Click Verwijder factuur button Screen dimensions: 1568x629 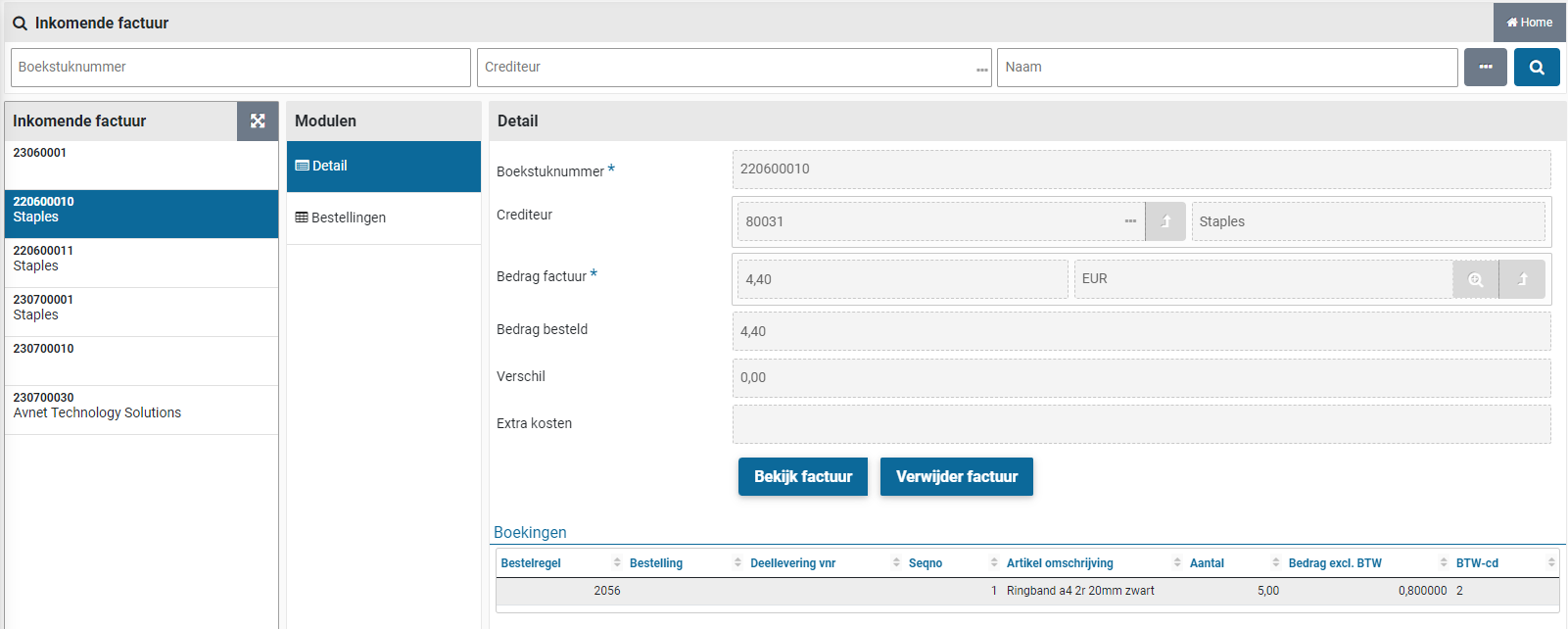tap(956, 477)
